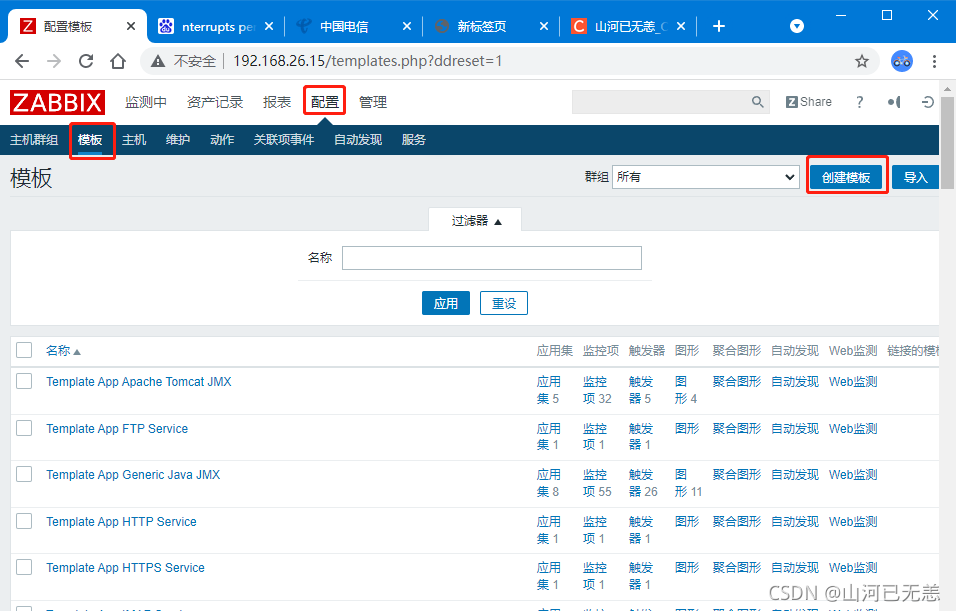Open Template App Apache Tomcat JMX

tap(138, 382)
